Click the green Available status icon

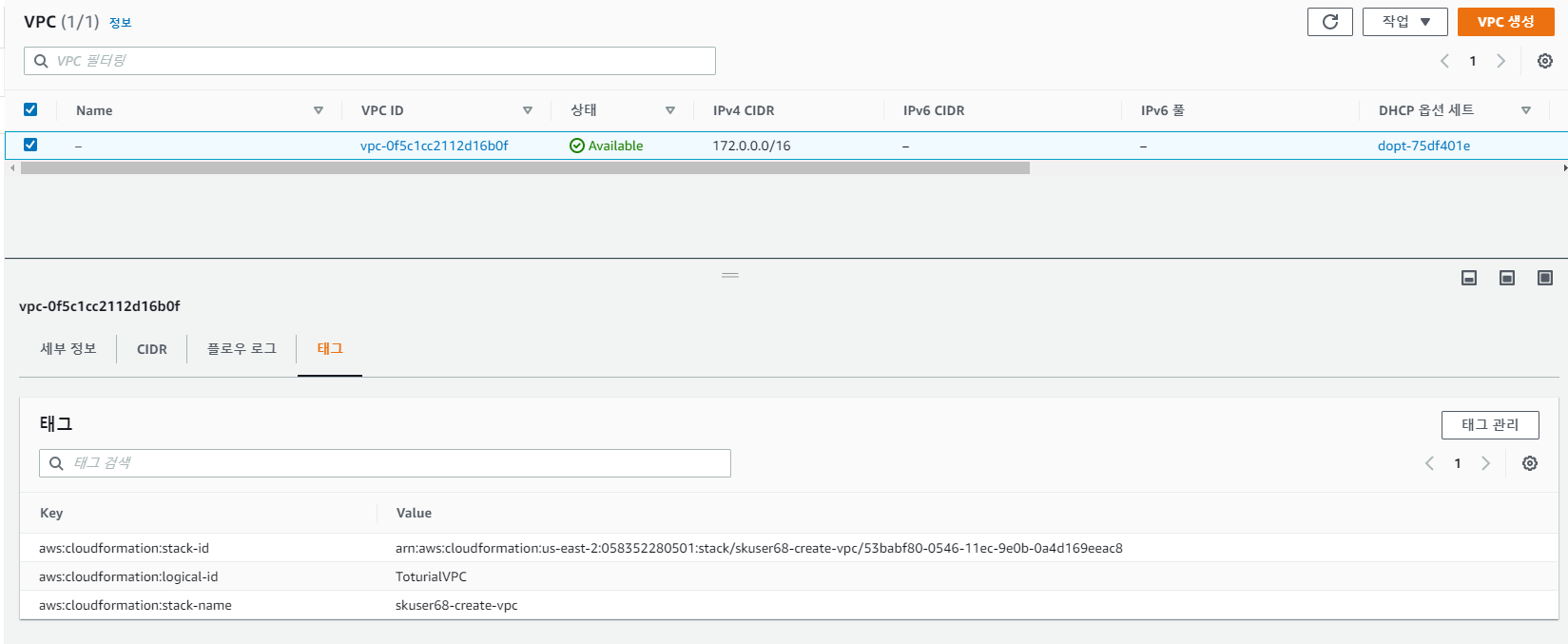coord(576,146)
